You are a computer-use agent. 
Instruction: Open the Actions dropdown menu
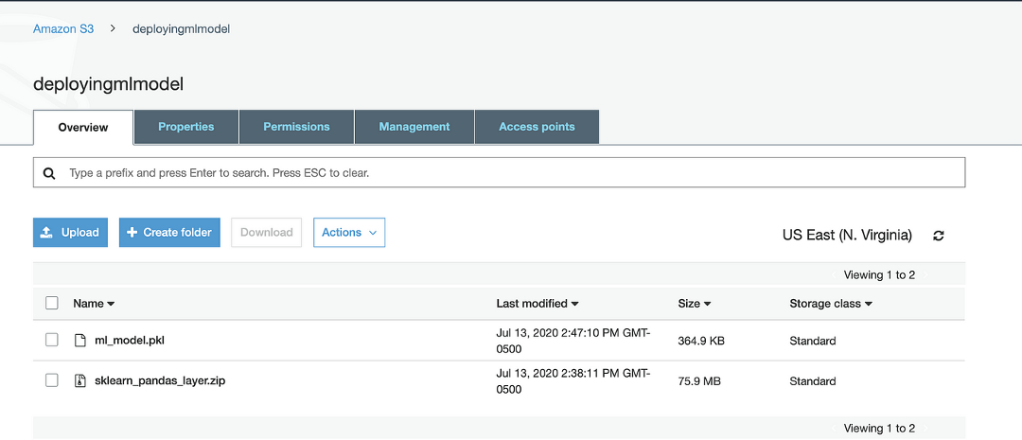[349, 232]
